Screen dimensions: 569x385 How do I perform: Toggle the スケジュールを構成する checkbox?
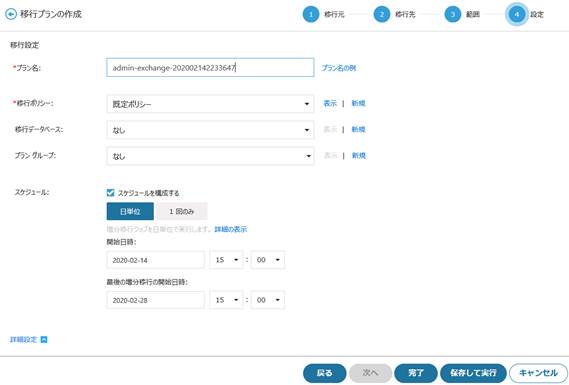click(x=111, y=193)
